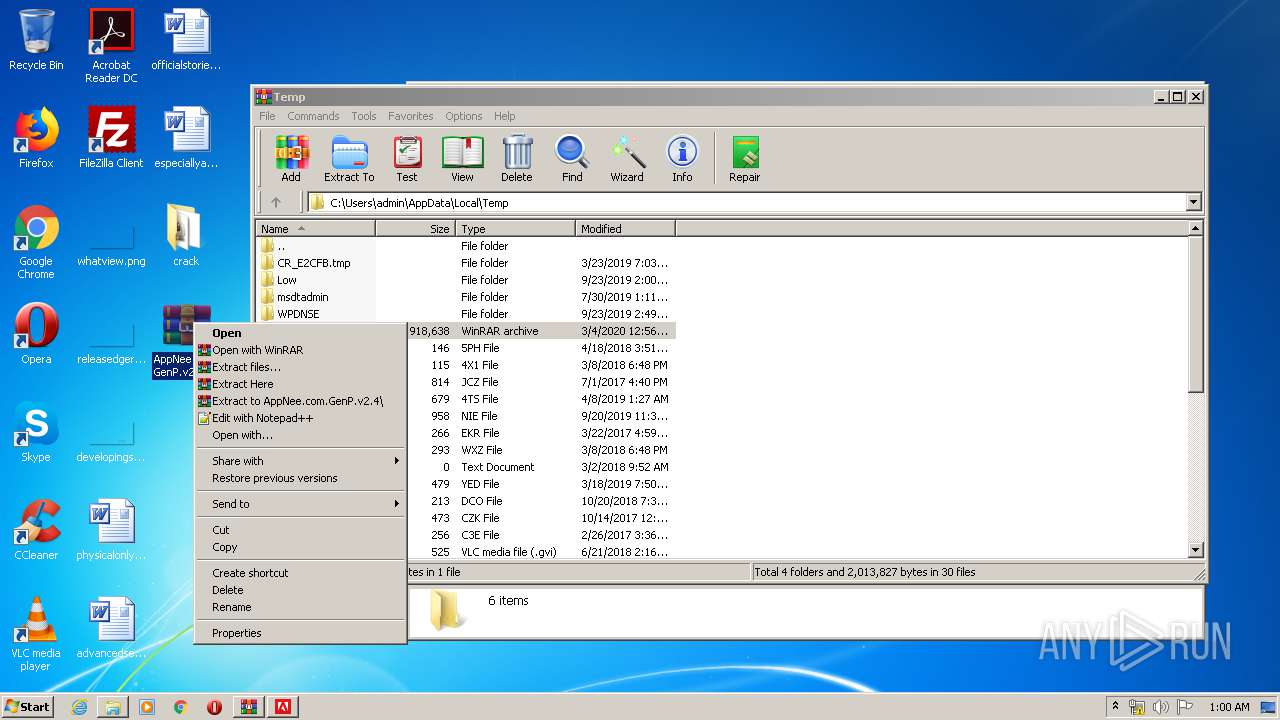Expand the Share with submenu

click(300, 461)
